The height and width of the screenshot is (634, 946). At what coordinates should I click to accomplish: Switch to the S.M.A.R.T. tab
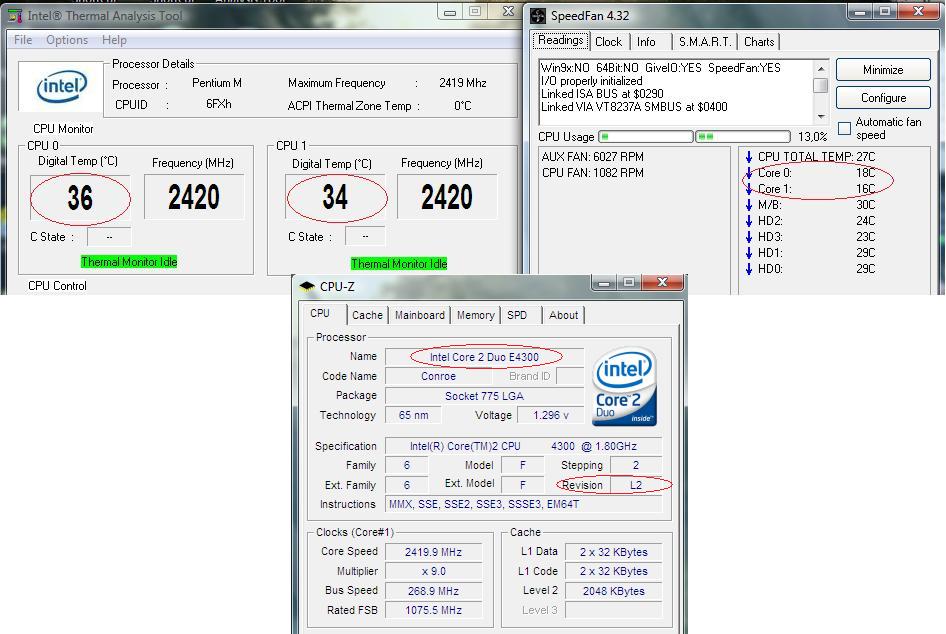[x=705, y=42]
